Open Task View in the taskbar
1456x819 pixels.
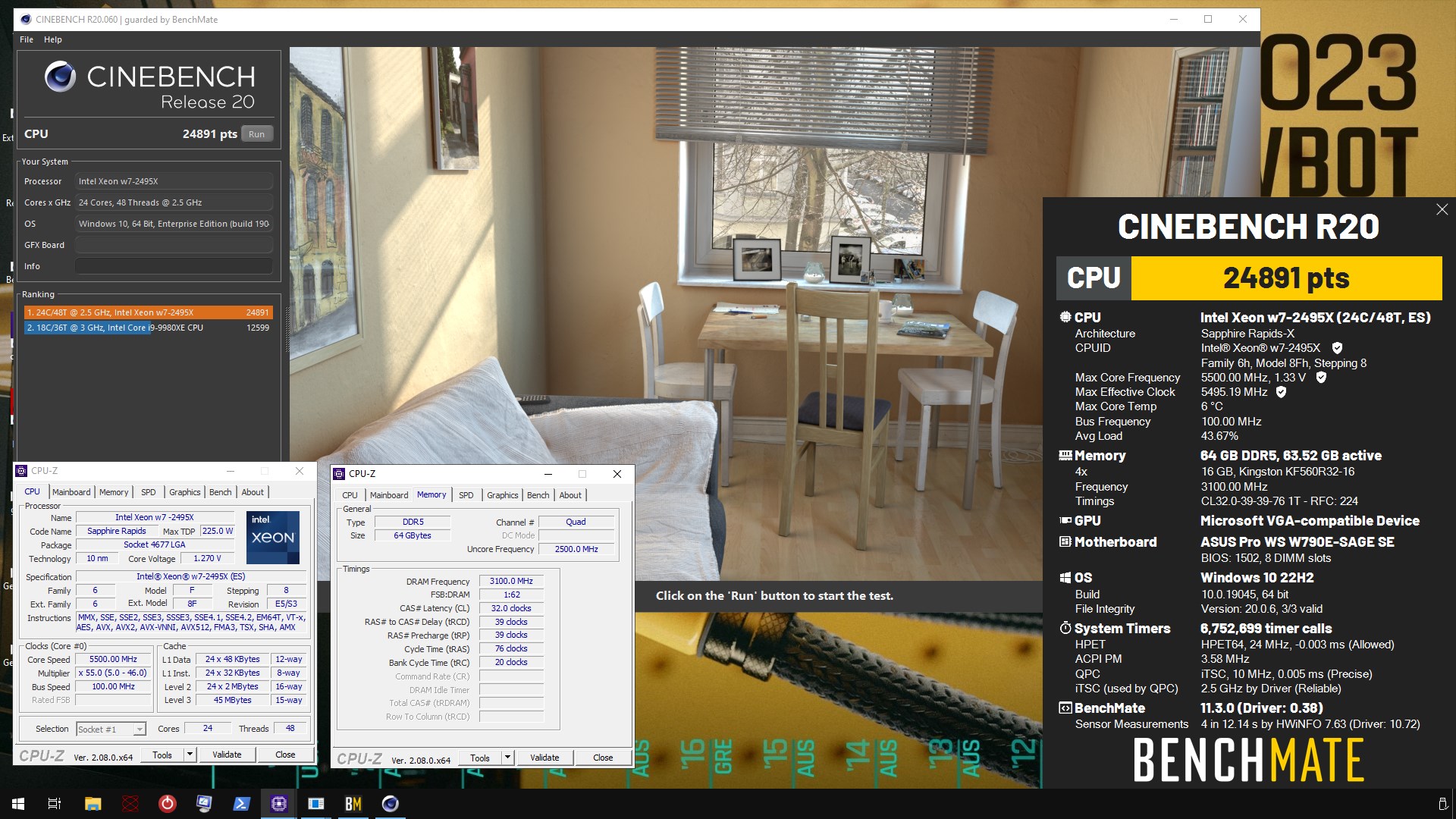[x=55, y=804]
